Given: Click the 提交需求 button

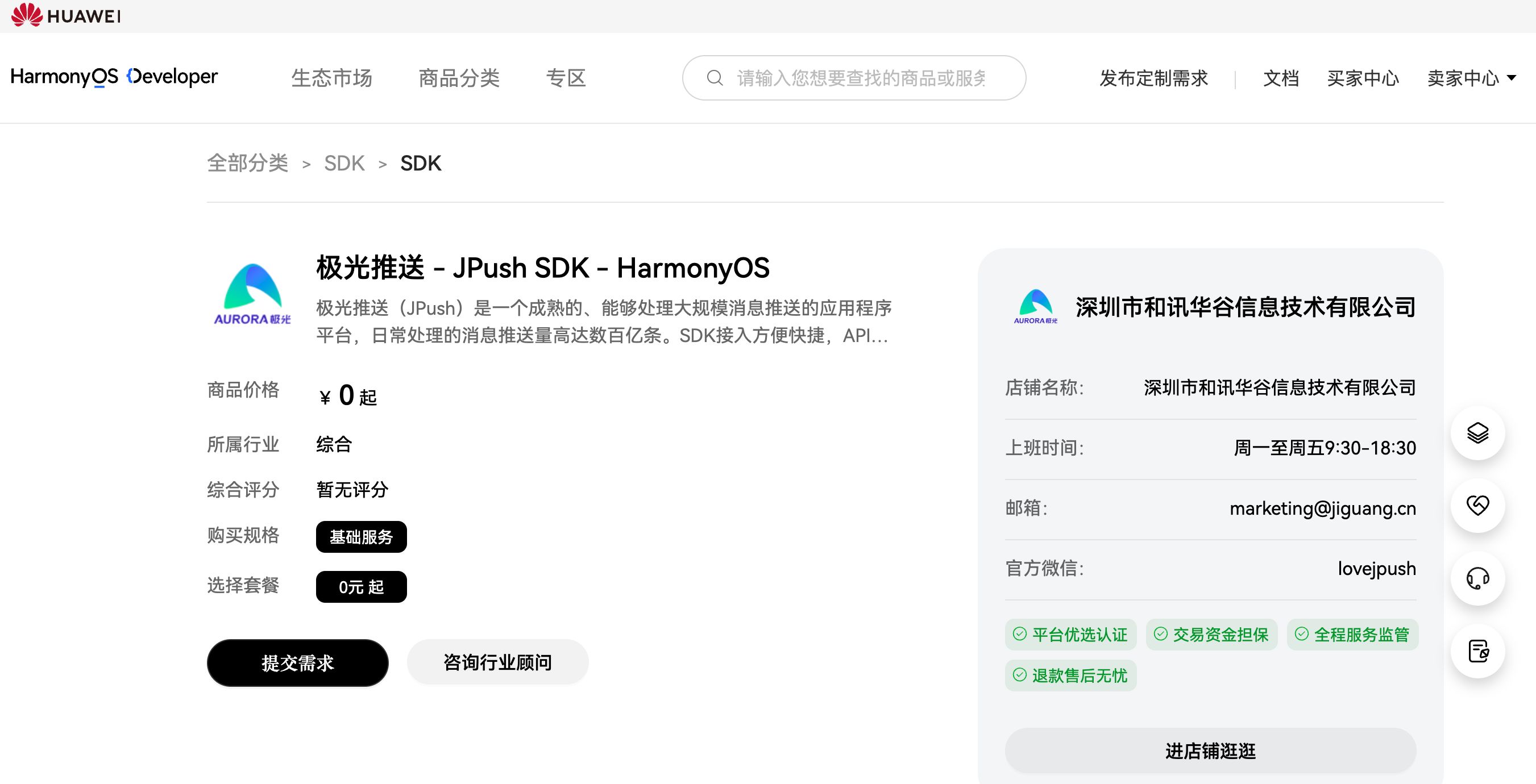Looking at the screenshot, I should [297, 662].
